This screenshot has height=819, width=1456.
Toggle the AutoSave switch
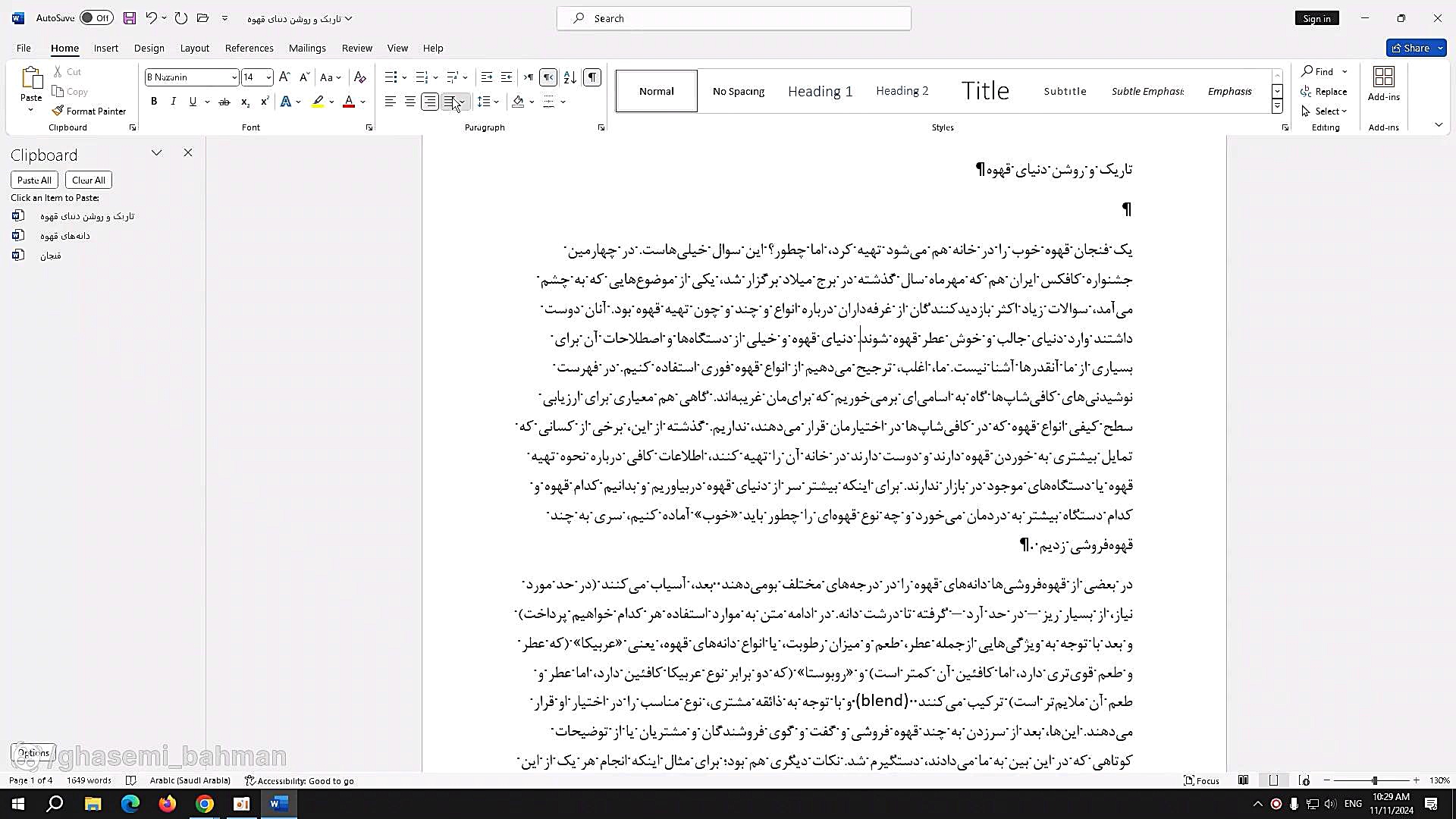click(x=96, y=18)
